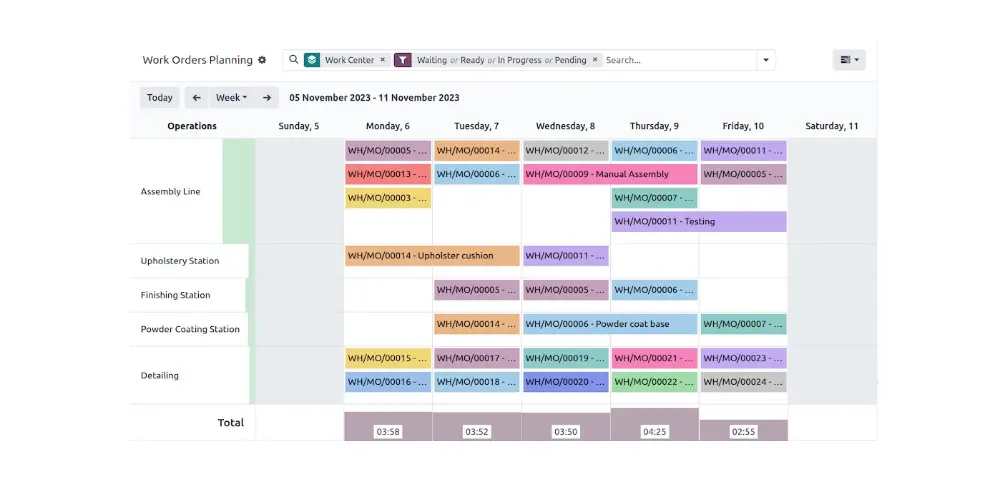Click the search magnifier icon

[x=294, y=60]
